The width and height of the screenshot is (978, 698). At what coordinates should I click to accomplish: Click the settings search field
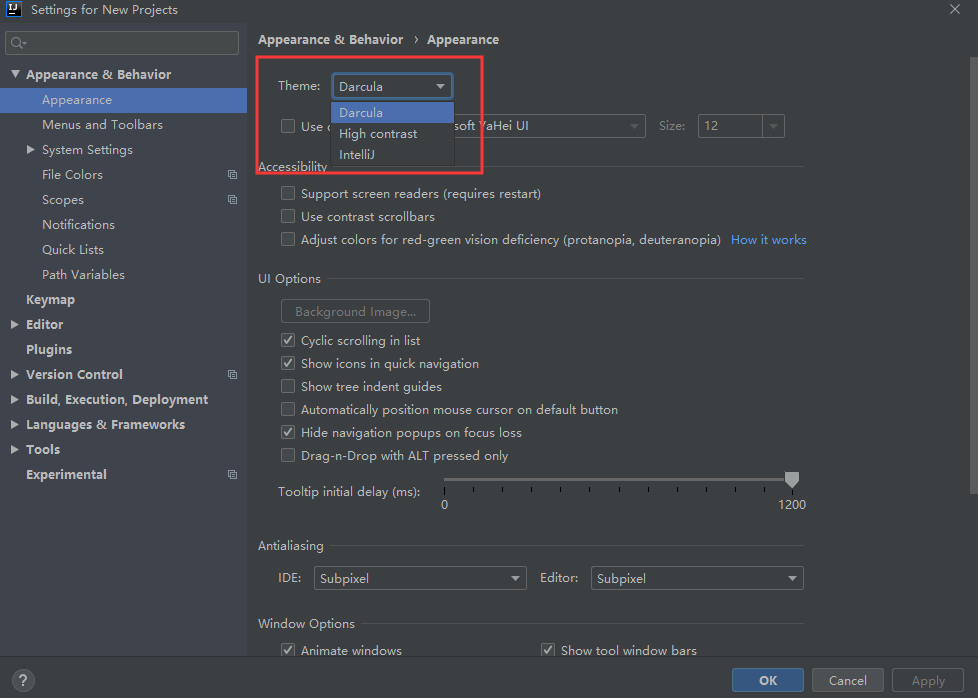click(x=122, y=43)
